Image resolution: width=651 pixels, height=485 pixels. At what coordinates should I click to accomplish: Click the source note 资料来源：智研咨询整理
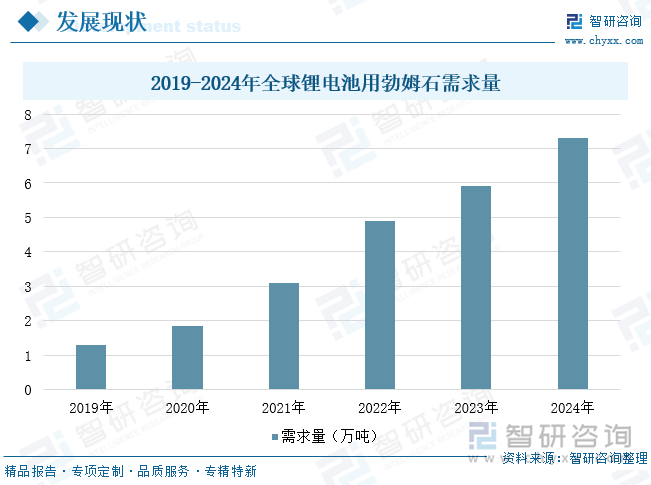[575, 458]
